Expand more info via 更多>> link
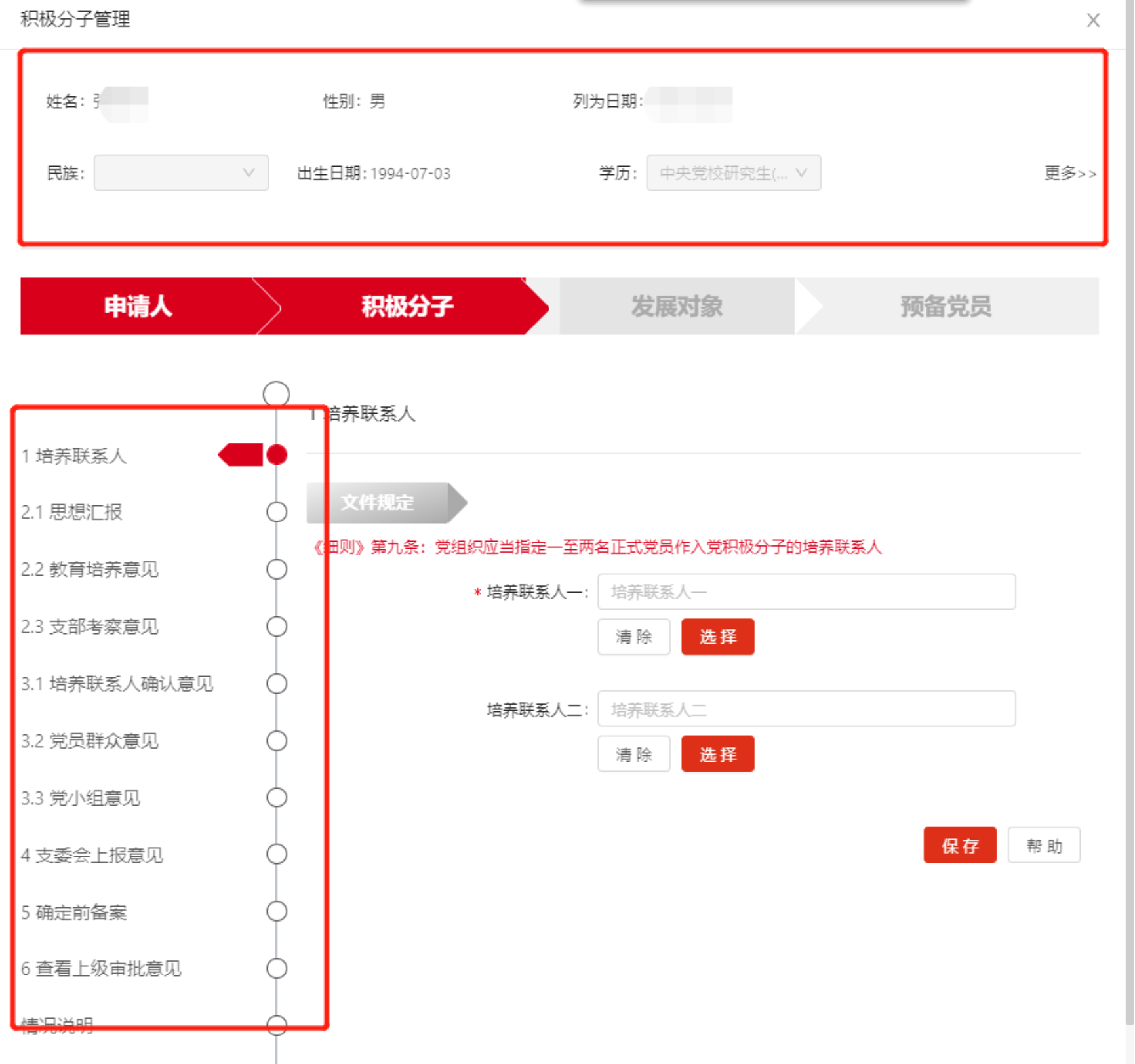This screenshot has height=1064, width=1135. point(1069,173)
